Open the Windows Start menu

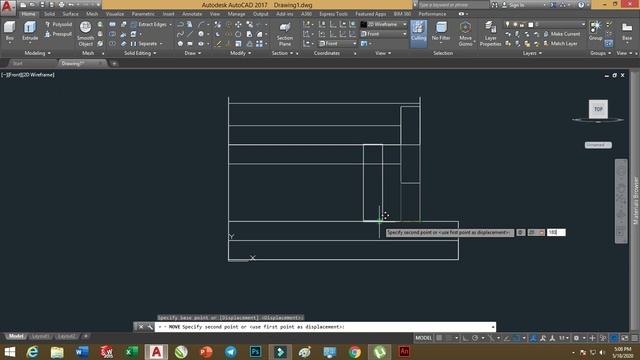point(9,352)
